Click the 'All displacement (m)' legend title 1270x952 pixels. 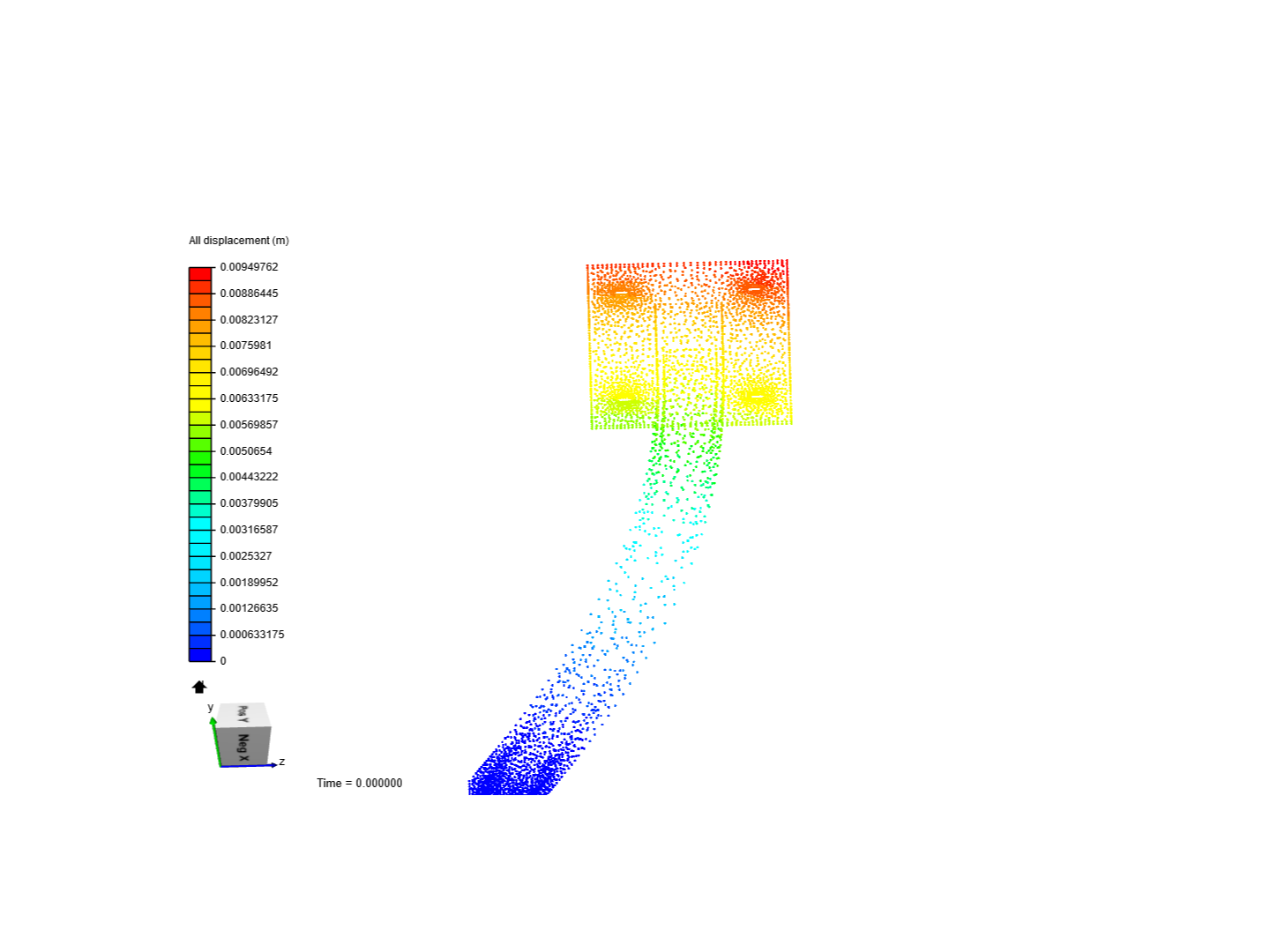pos(239,241)
